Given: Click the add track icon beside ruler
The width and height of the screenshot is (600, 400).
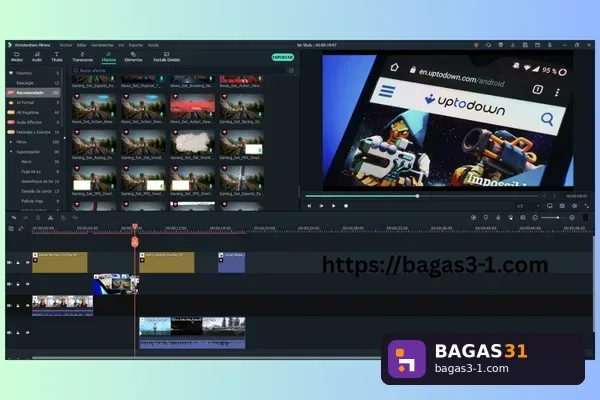Looking at the screenshot, I should click(11, 229).
